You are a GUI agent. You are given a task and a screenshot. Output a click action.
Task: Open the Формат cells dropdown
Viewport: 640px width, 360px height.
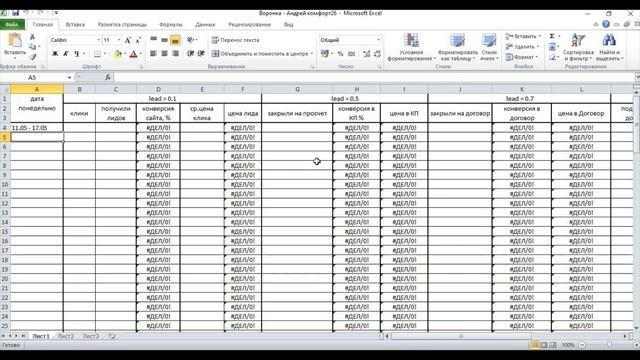522,57
